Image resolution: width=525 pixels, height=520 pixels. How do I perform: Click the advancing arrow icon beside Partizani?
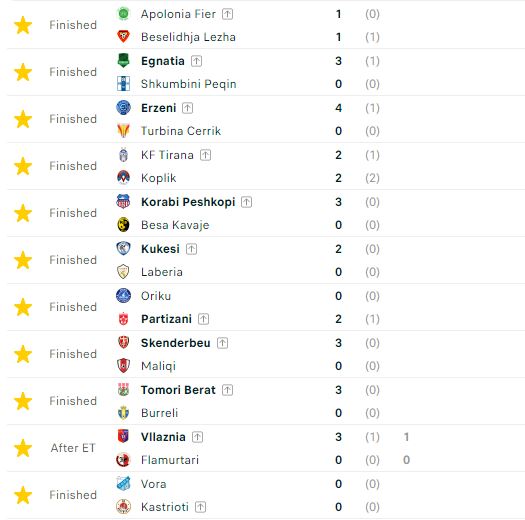[x=203, y=319]
